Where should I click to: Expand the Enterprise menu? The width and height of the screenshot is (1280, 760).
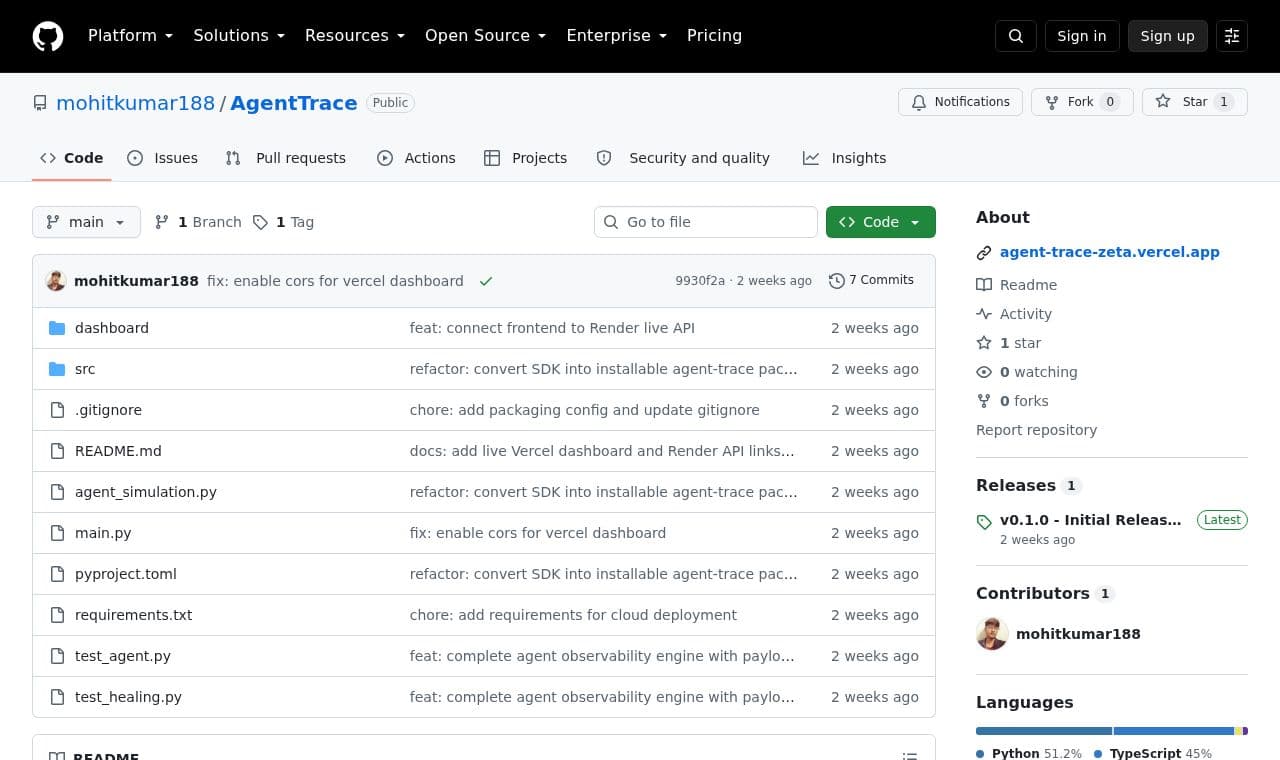[x=617, y=36]
